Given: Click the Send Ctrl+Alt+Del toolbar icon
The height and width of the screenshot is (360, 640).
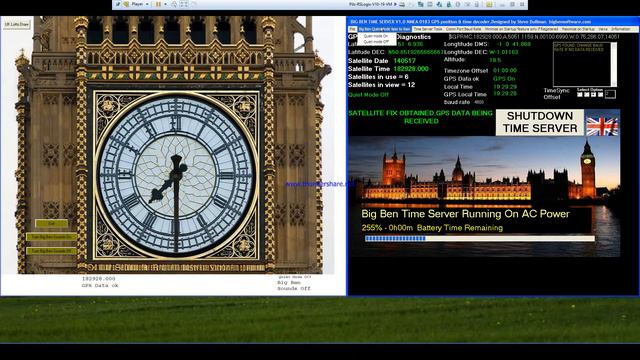Looking at the screenshot, I should (174, 4).
